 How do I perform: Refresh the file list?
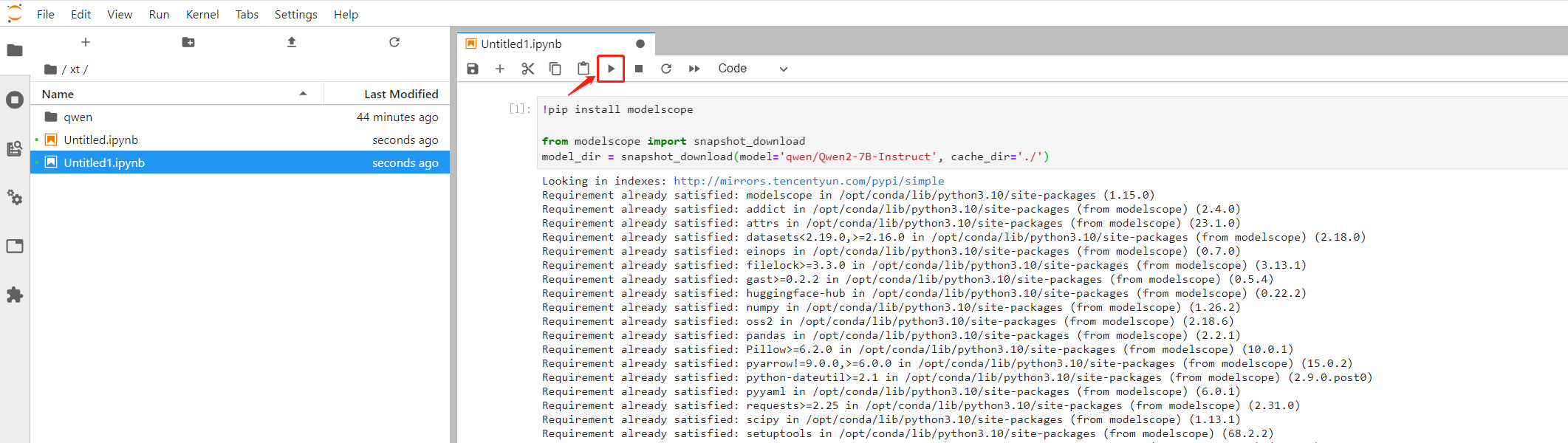click(x=394, y=42)
